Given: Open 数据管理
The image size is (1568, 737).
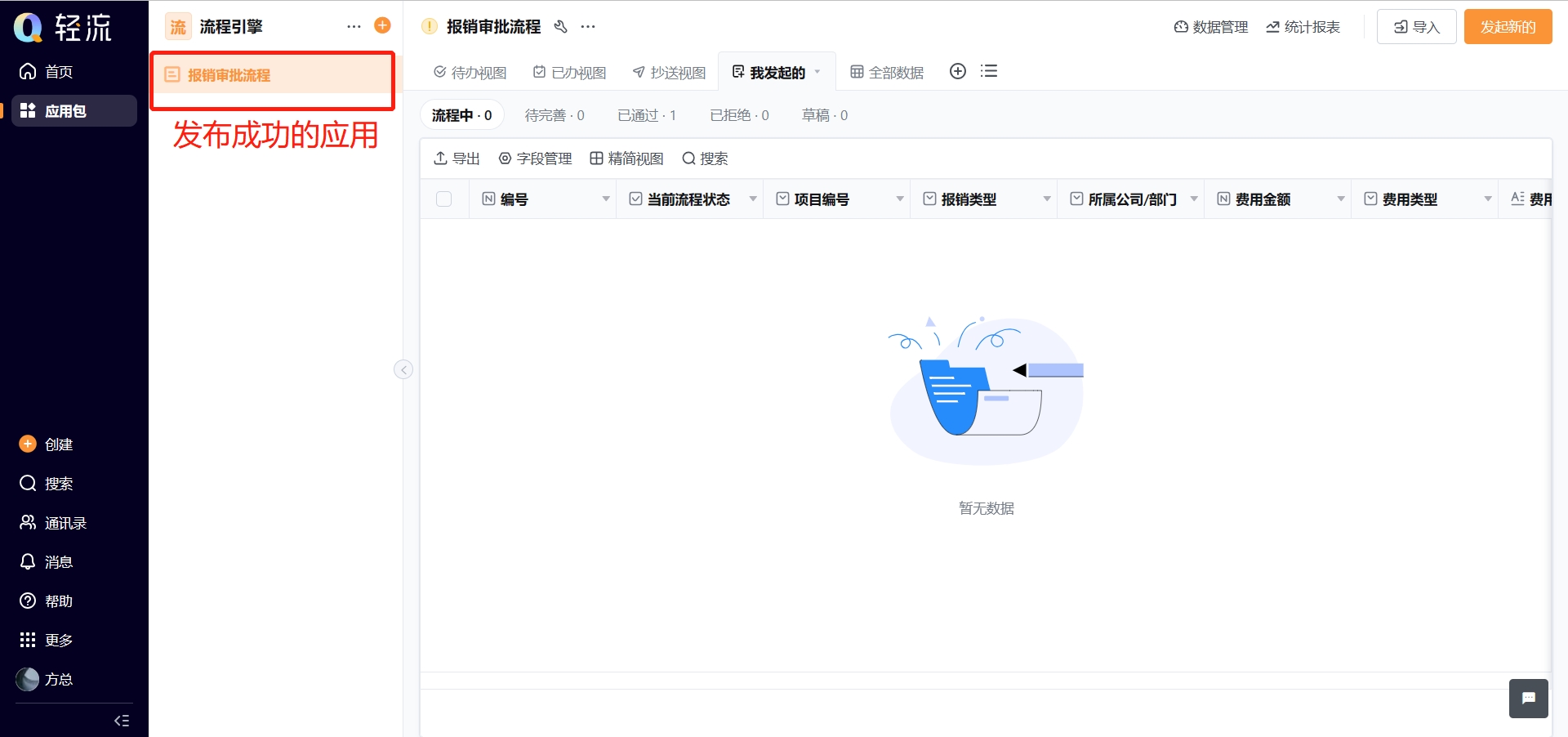Looking at the screenshot, I should click(1211, 27).
